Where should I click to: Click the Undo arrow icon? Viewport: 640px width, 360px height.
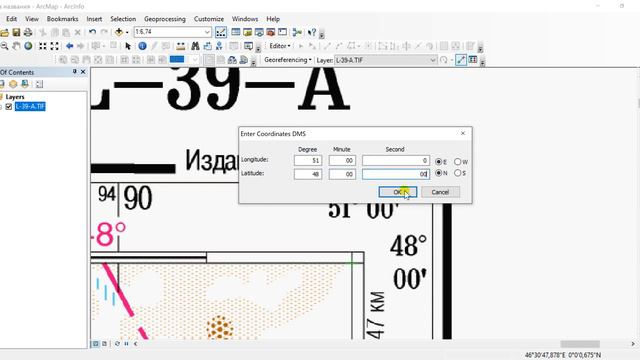click(93, 32)
